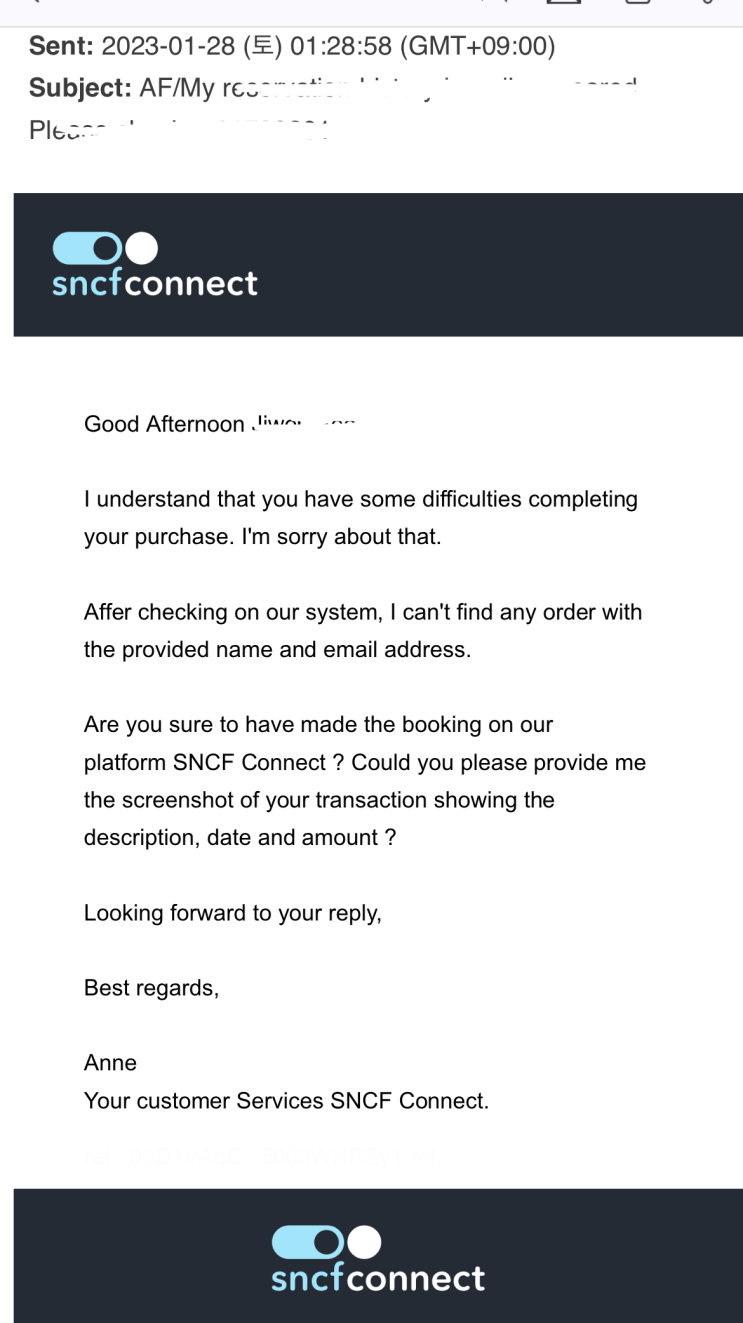Image resolution: width=743 pixels, height=1323 pixels.
Task: Click the 'description, date and amount ?' line
Action: tap(240, 838)
